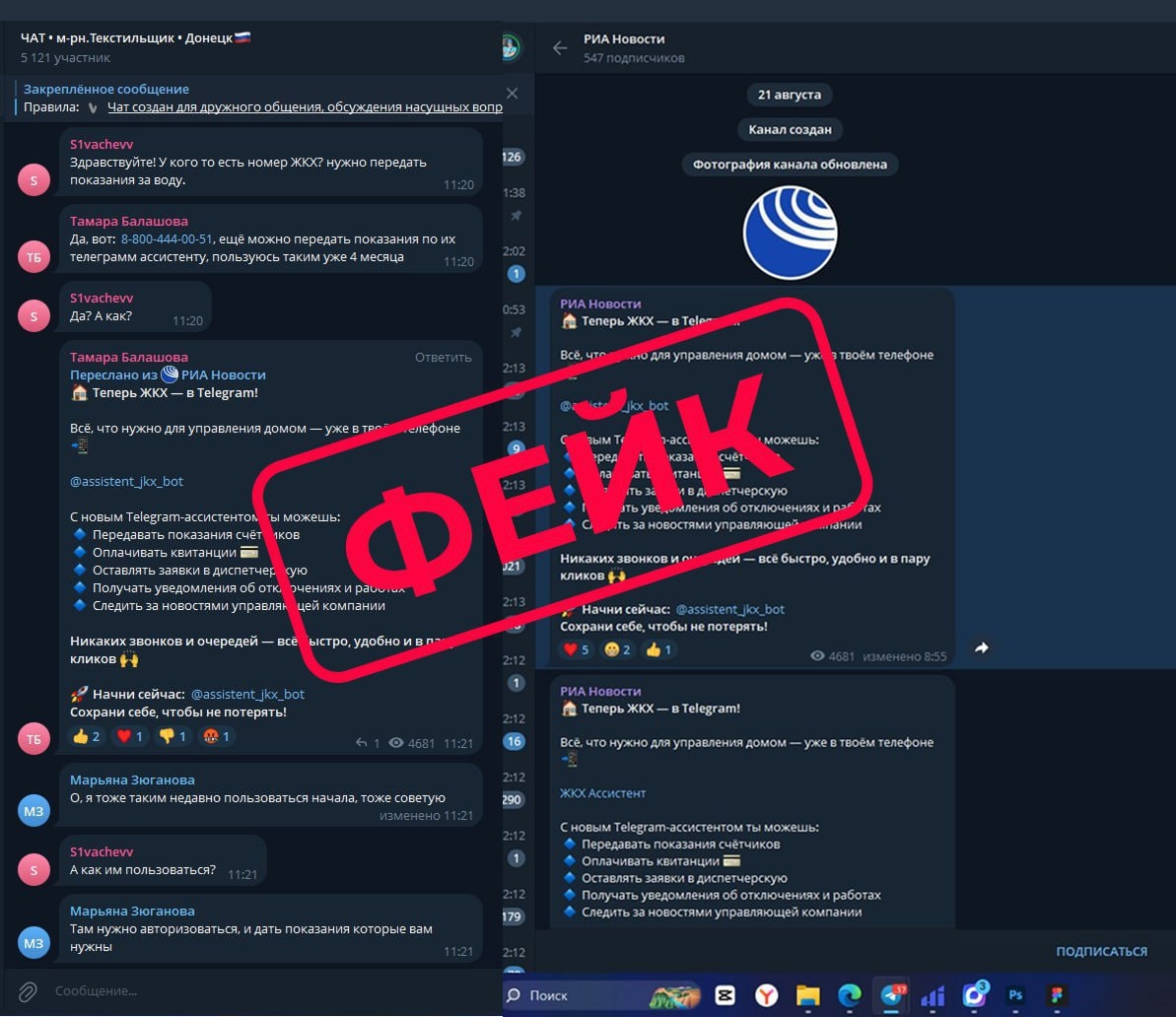Open group chat header 'ЧАТ • м-рн.Текстильщик • Донецк'

click(135, 37)
